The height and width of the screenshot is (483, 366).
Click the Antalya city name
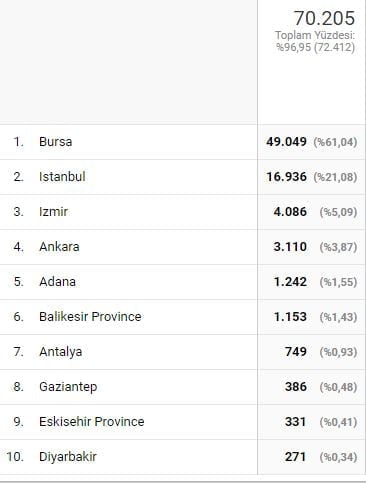(60, 352)
